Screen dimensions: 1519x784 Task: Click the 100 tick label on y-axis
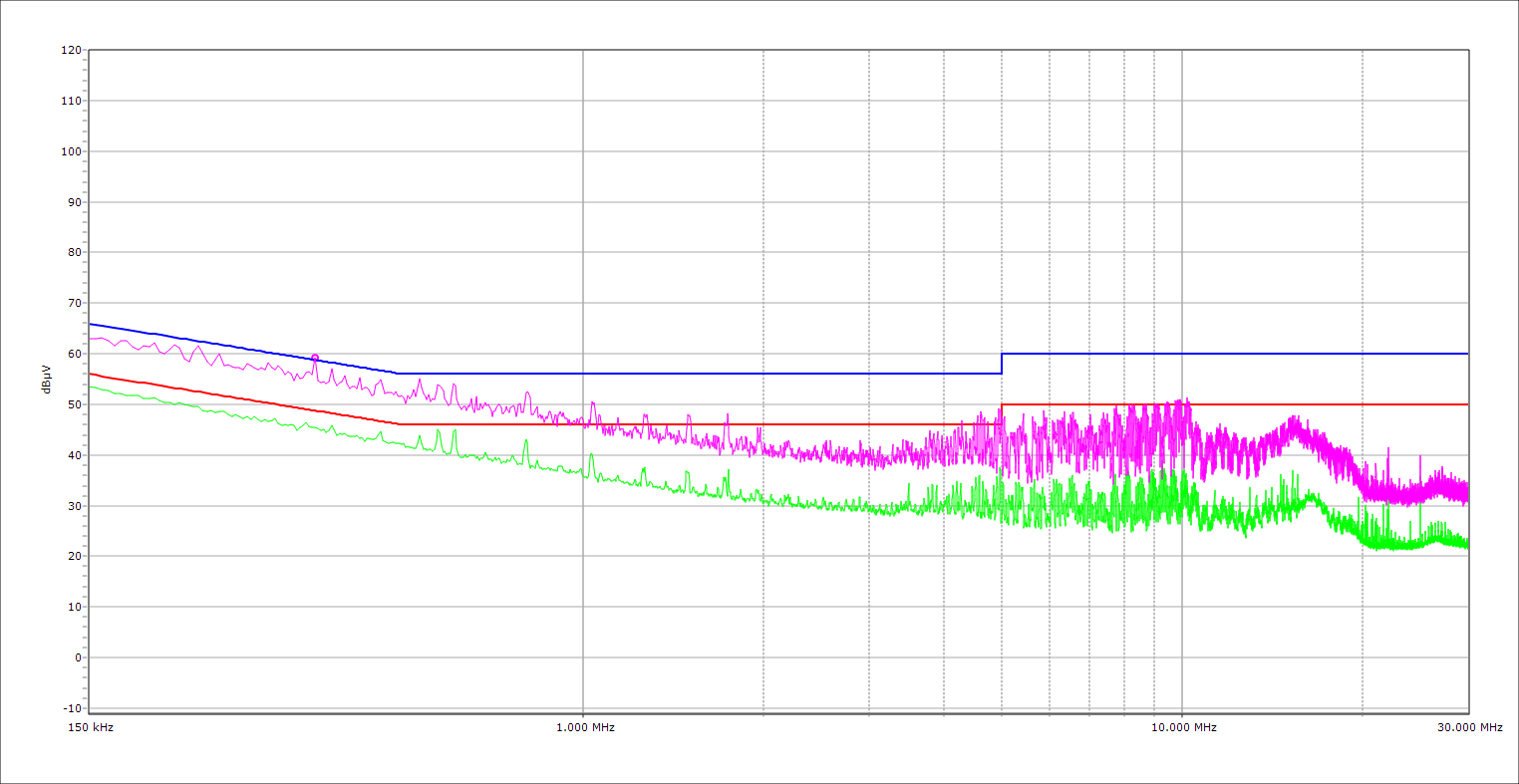(x=71, y=151)
